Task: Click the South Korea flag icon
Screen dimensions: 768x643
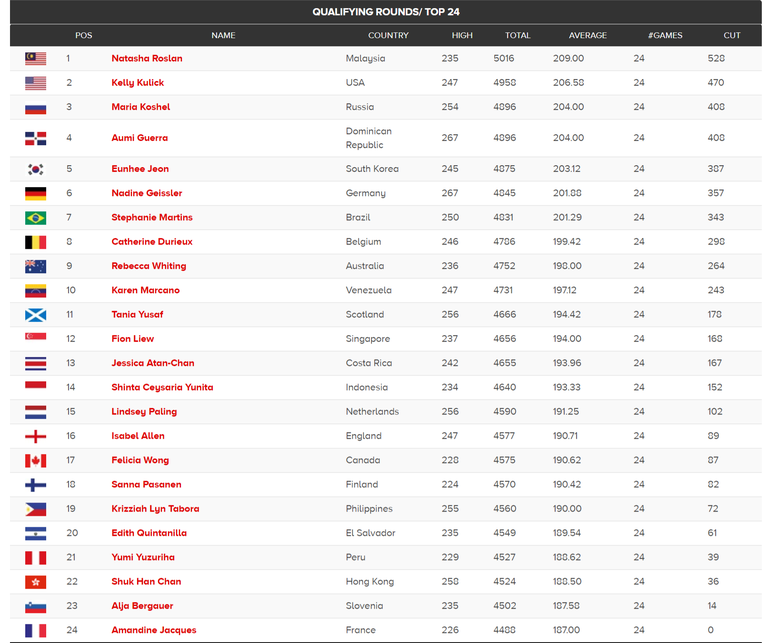Action: (35, 169)
